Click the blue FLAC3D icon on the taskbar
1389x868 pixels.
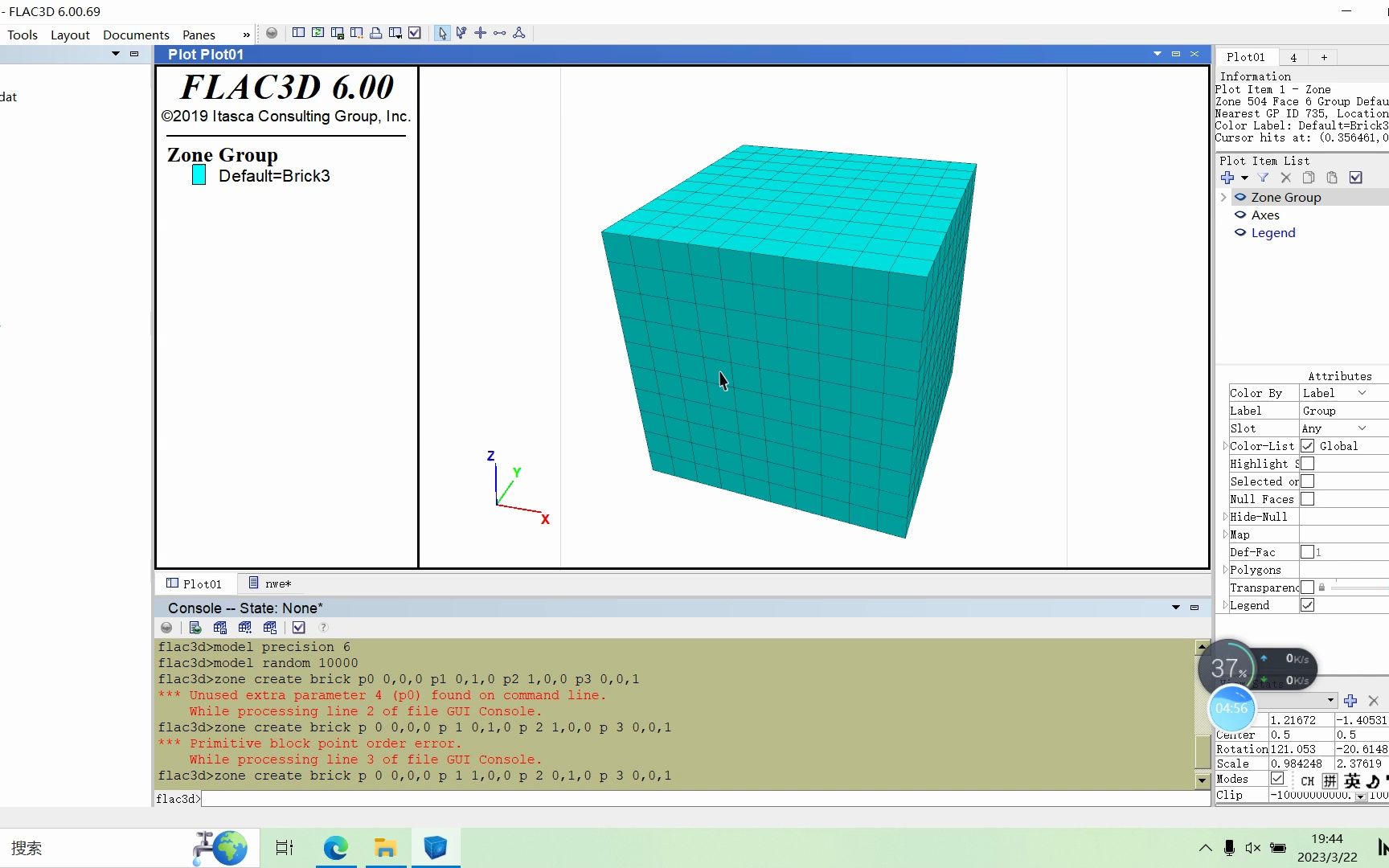[x=436, y=848]
